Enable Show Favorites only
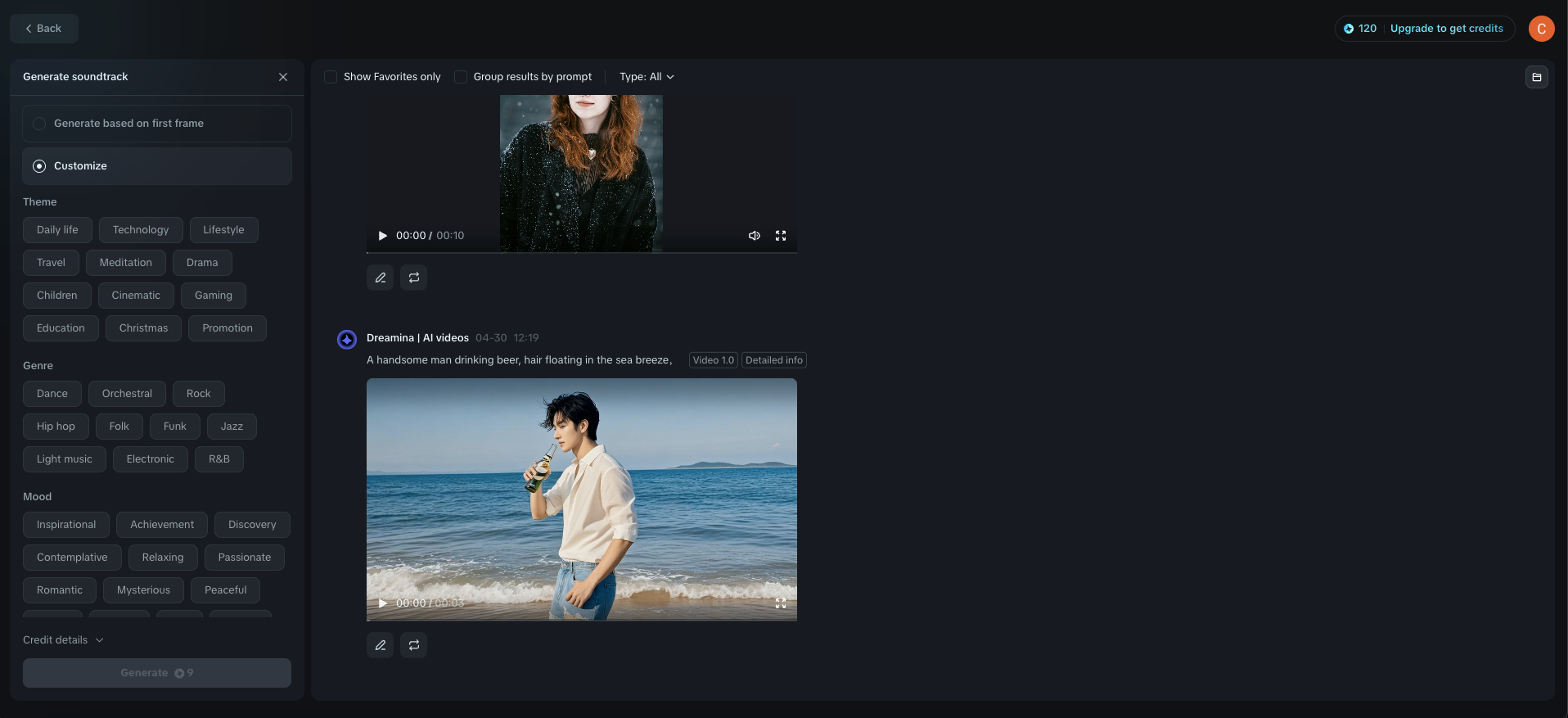The image size is (1568, 718). click(331, 77)
